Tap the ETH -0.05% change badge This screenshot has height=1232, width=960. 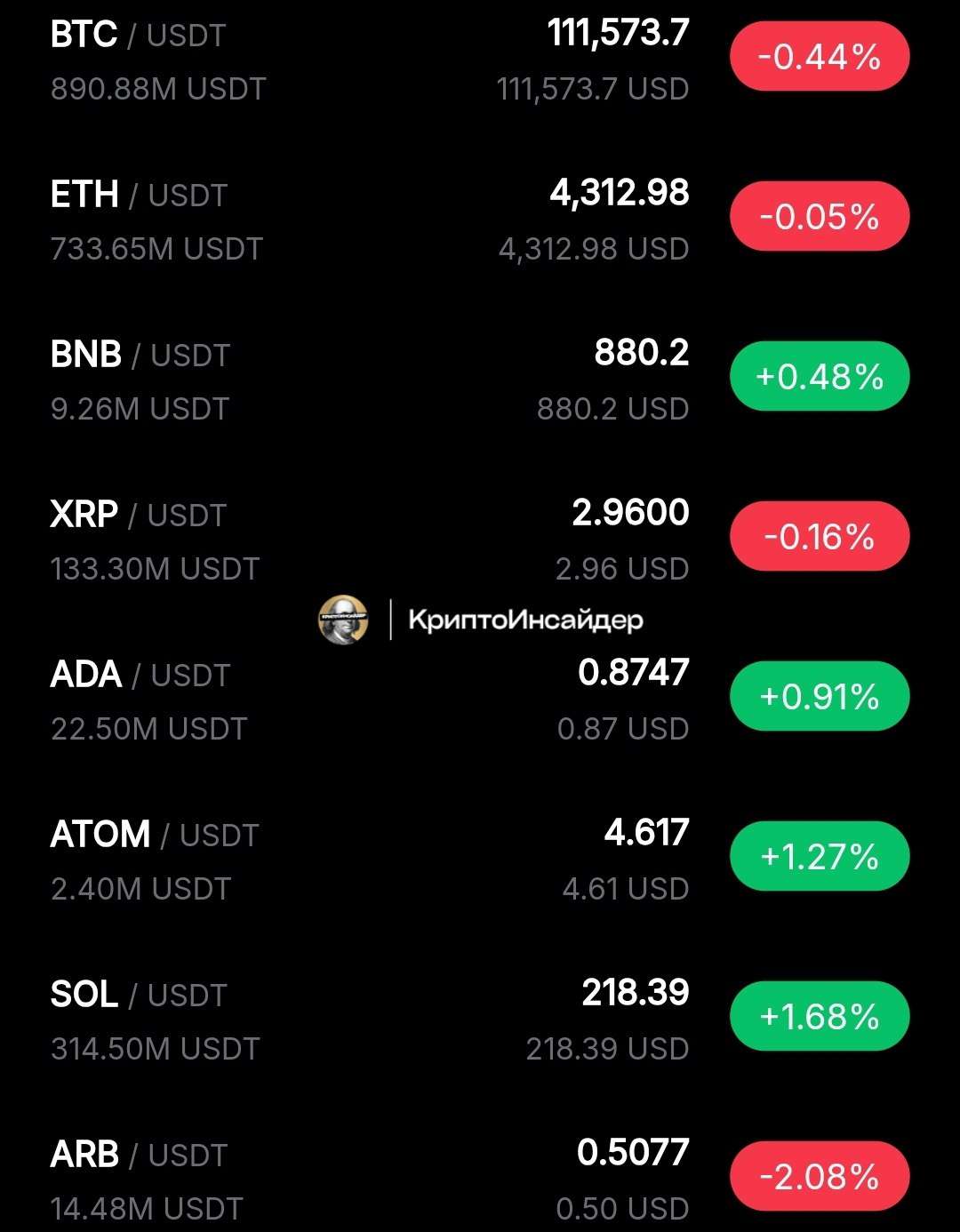click(820, 216)
